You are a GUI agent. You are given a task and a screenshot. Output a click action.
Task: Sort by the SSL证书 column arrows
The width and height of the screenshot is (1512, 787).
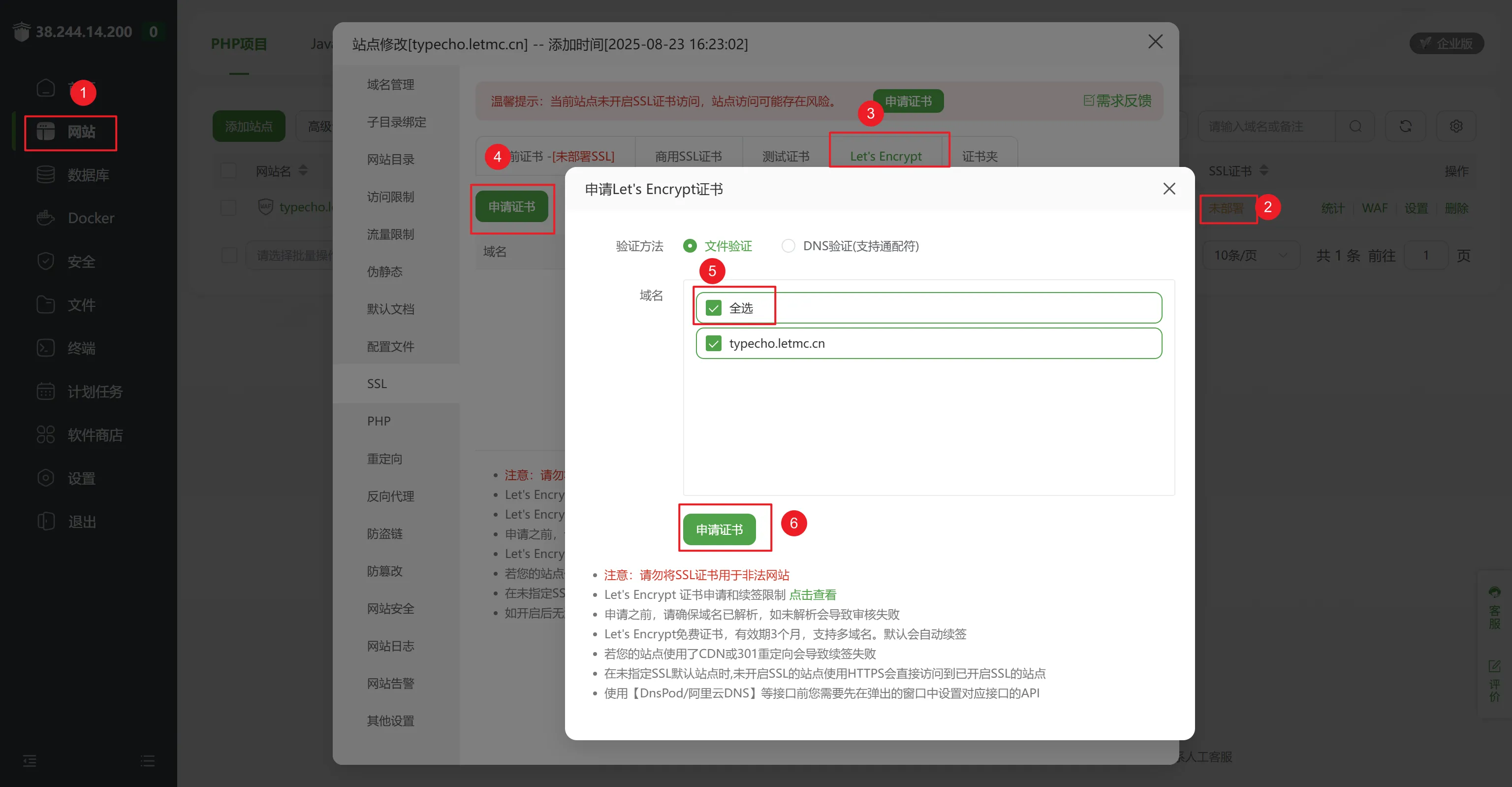(1264, 171)
